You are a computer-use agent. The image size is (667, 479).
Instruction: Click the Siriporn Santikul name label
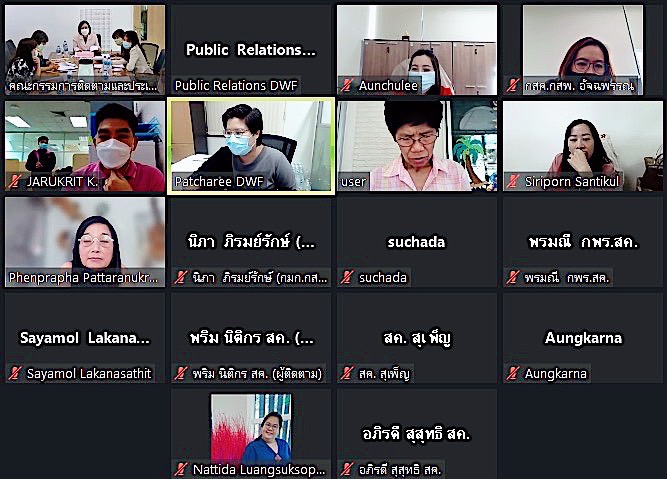(572, 182)
